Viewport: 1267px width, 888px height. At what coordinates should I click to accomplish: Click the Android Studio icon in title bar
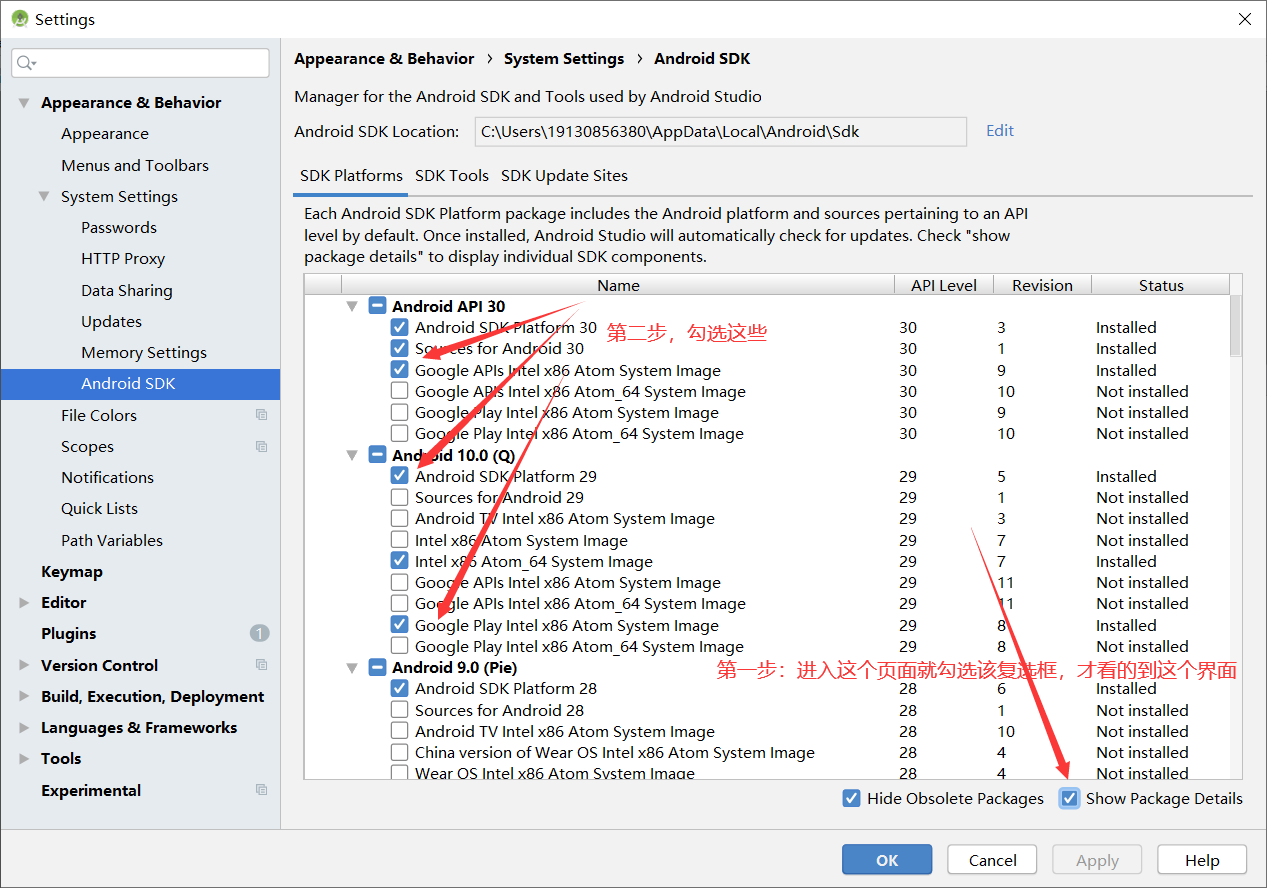(x=19, y=19)
